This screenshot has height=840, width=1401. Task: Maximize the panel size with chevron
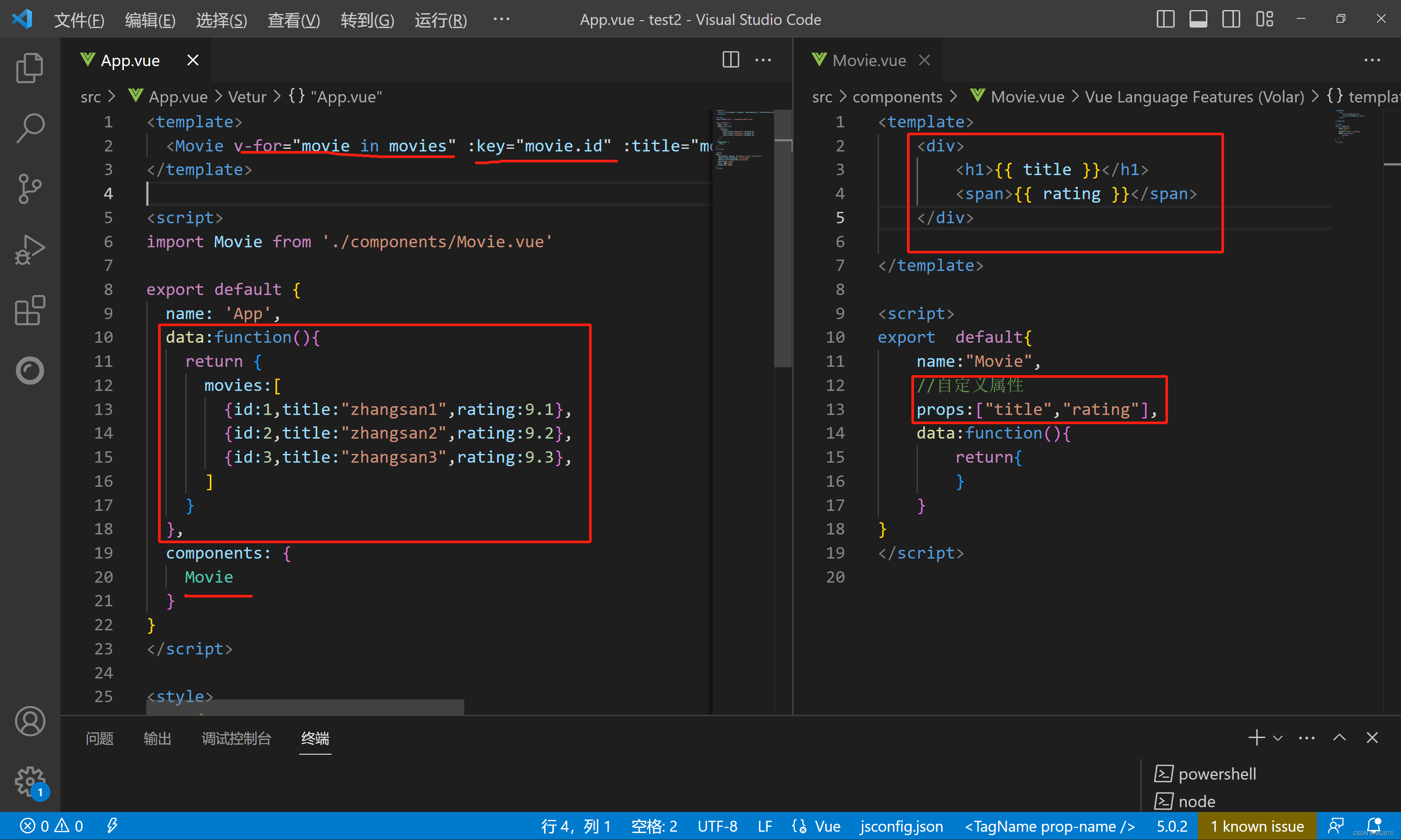[1339, 738]
